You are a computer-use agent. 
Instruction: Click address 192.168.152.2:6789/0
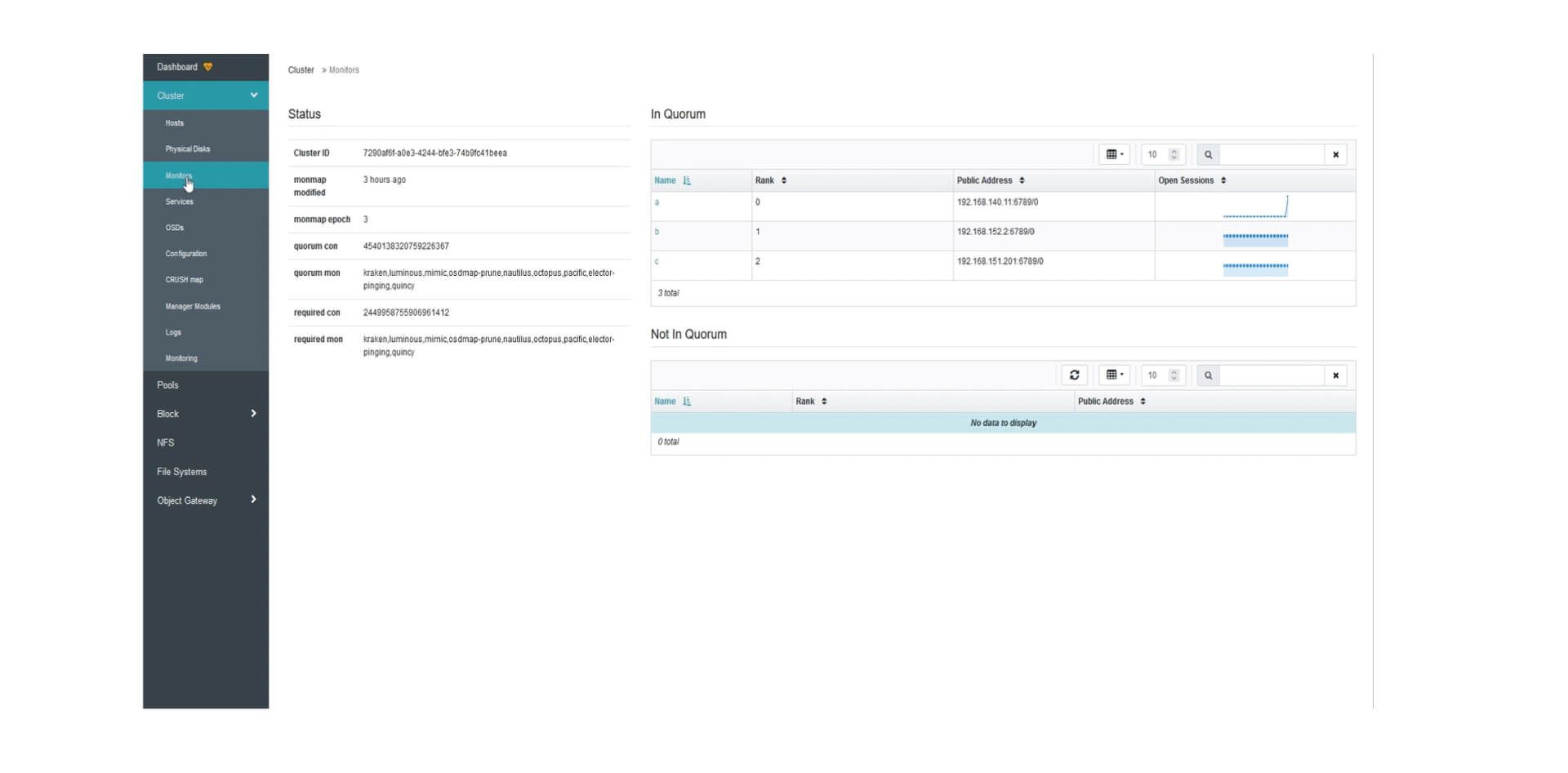pos(996,232)
